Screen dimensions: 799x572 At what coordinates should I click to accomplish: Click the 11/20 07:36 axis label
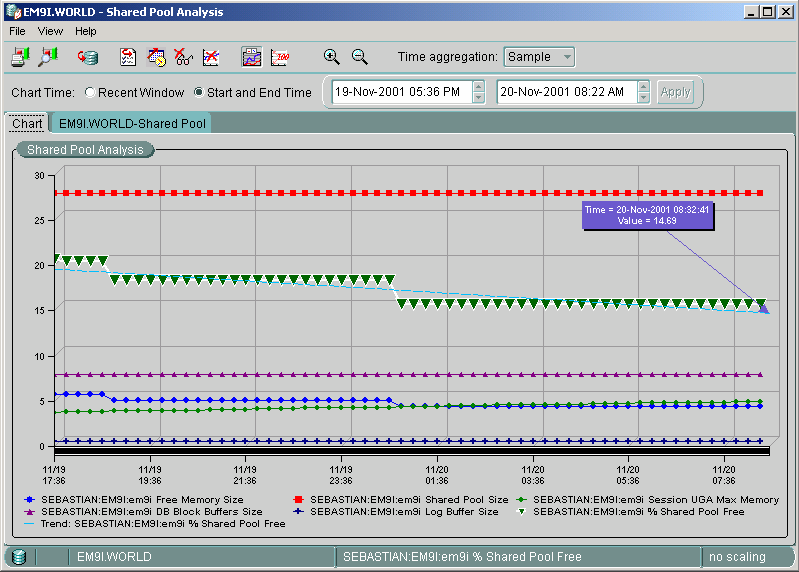pos(724,475)
